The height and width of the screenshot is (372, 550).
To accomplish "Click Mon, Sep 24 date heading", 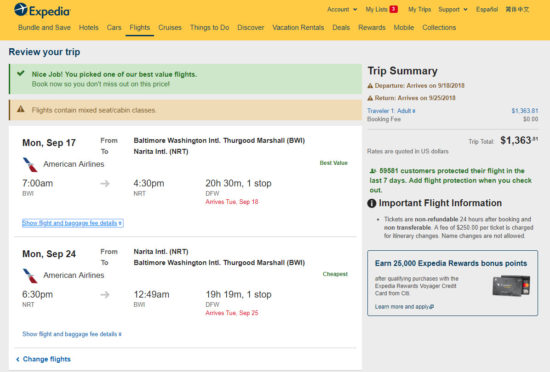I will pyautogui.click(x=49, y=254).
